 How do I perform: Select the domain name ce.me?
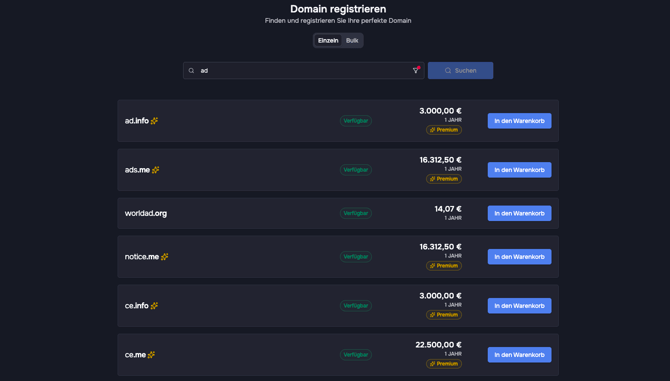[135, 355]
